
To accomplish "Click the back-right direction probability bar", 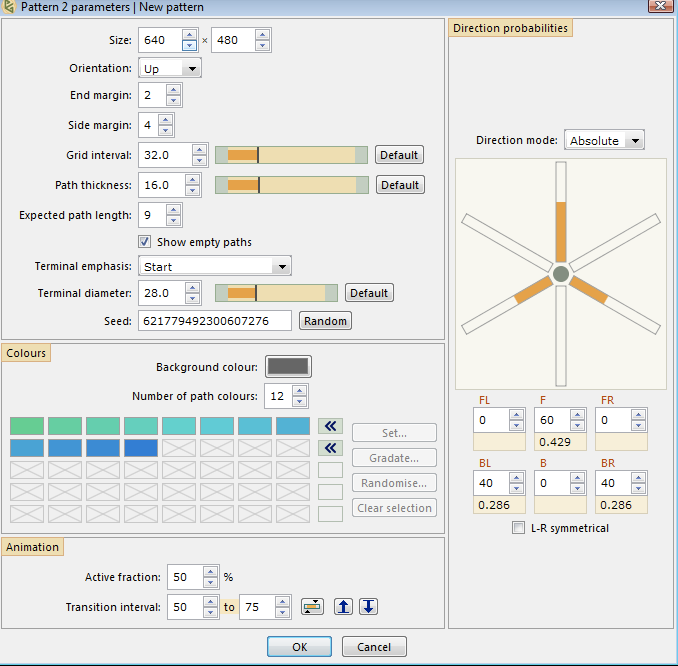I will click(x=615, y=305).
